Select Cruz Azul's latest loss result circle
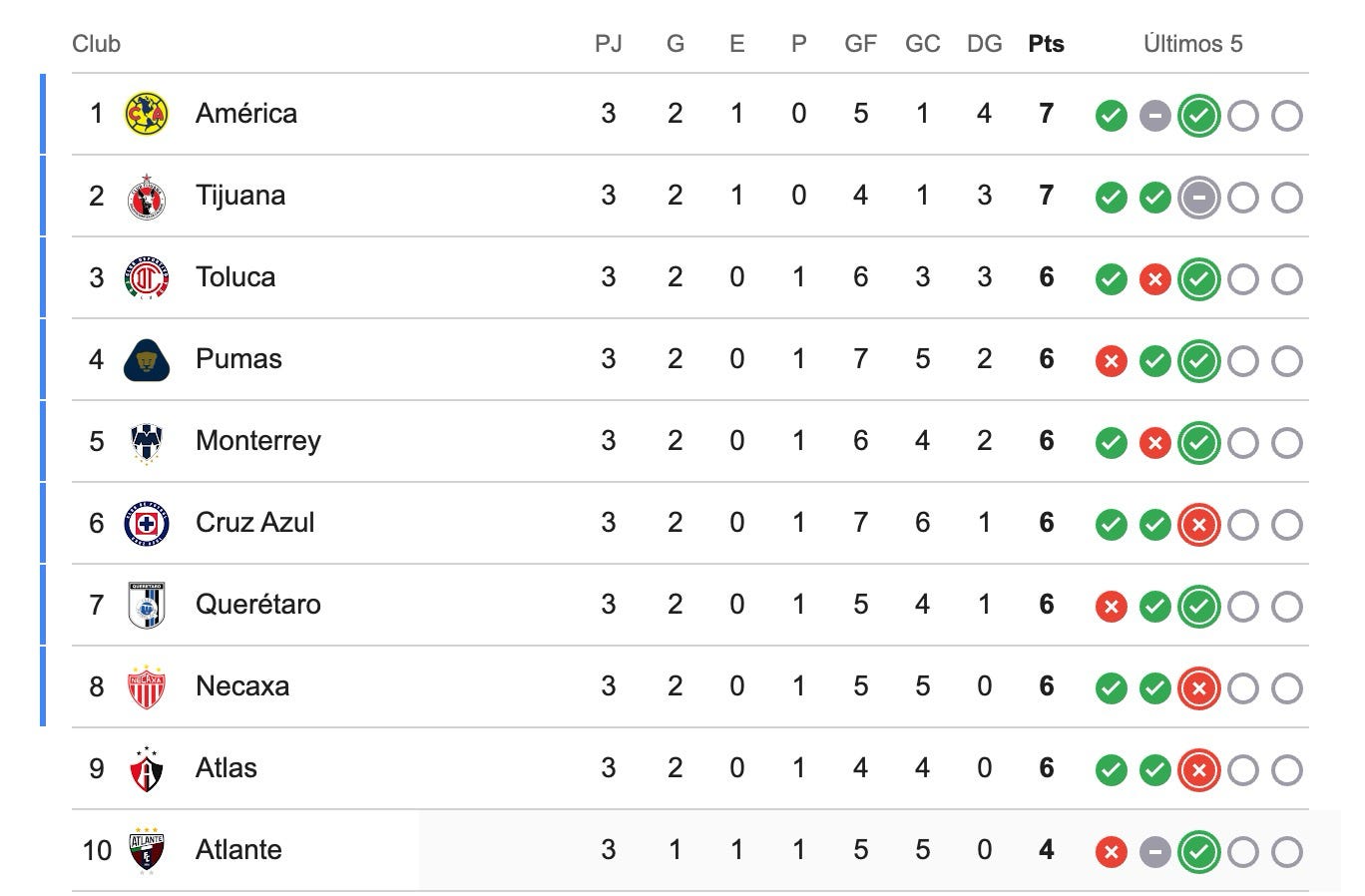The width and height of the screenshot is (1365, 896). pyautogui.click(x=1198, y=525)
